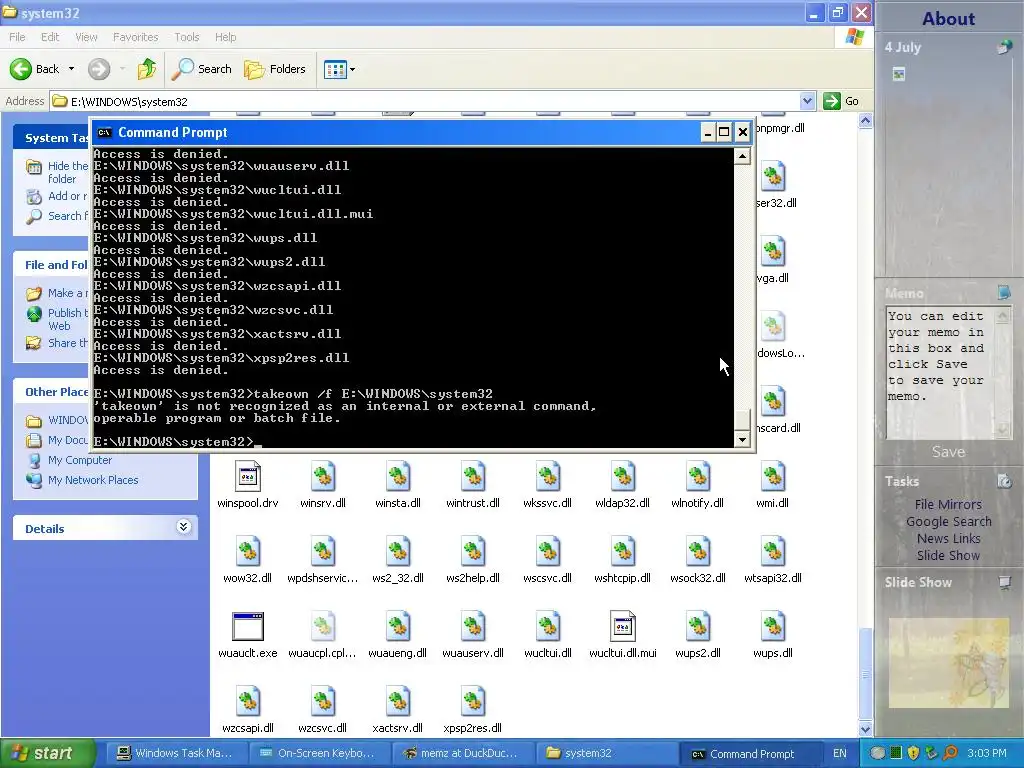
Task: Click the Go button beside address bar
Action: (841, 101)
